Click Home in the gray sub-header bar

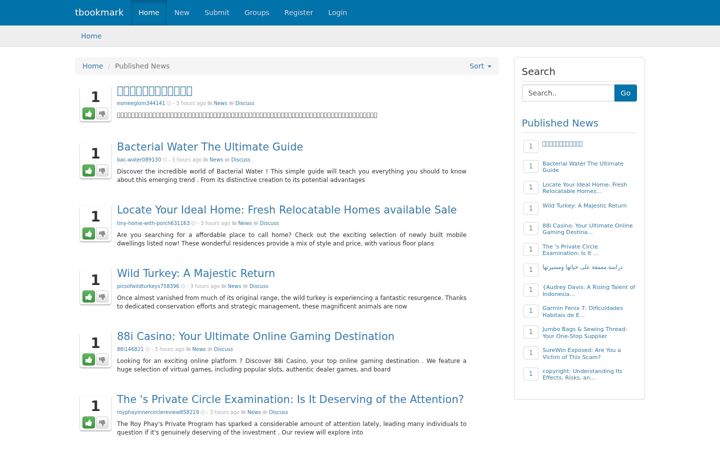pyautogui.click(x=91, y=36)
